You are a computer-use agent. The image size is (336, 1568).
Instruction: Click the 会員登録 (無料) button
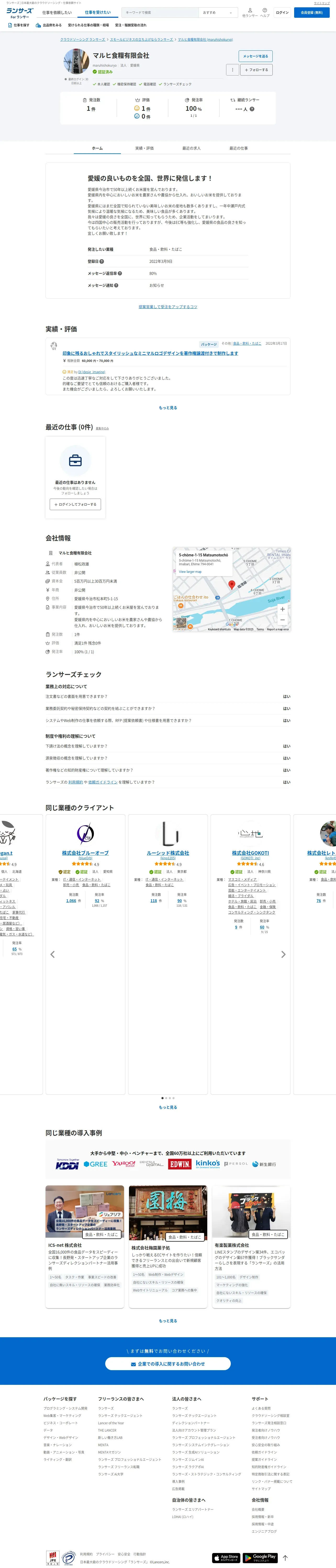312,12
